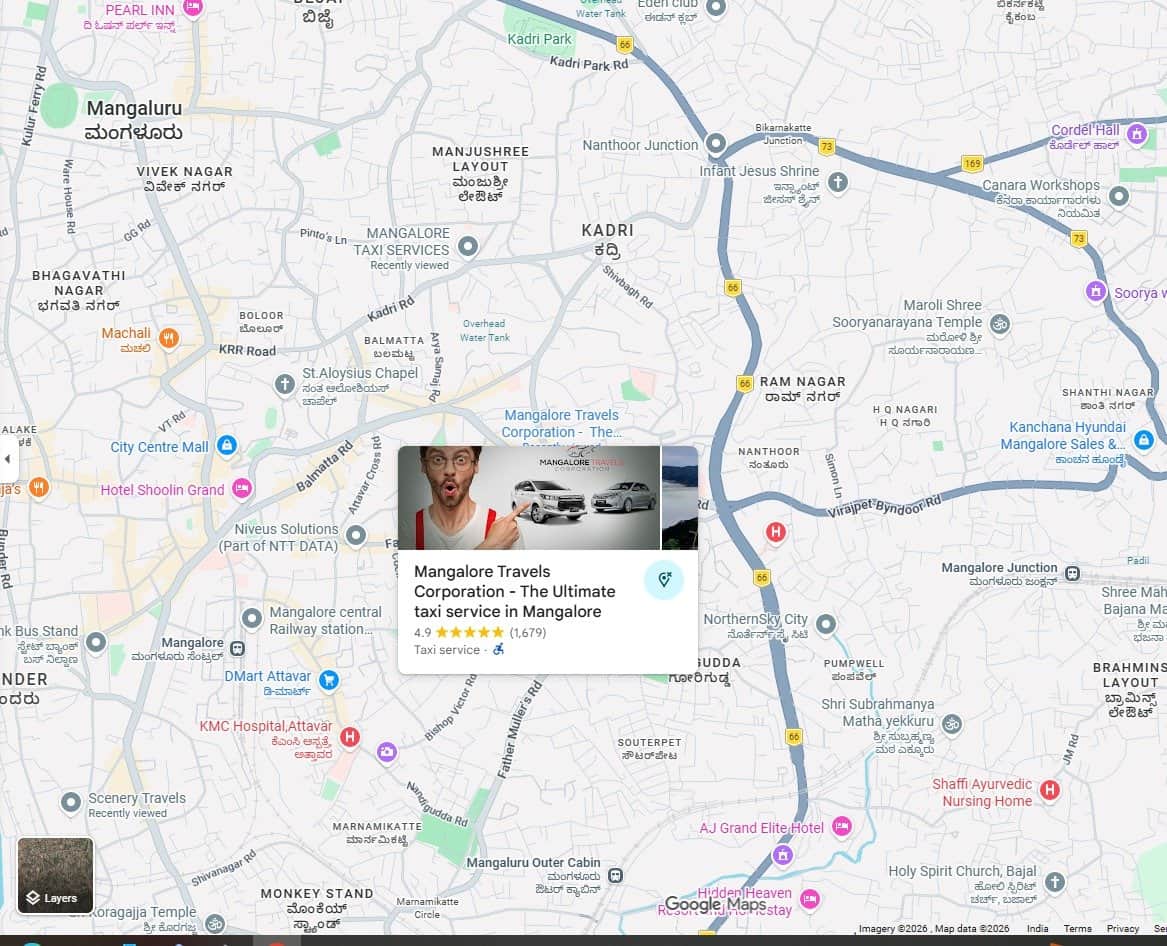
Task: Click the Hotel Shoolin Grand bed icon
Action: coord(242,488)
